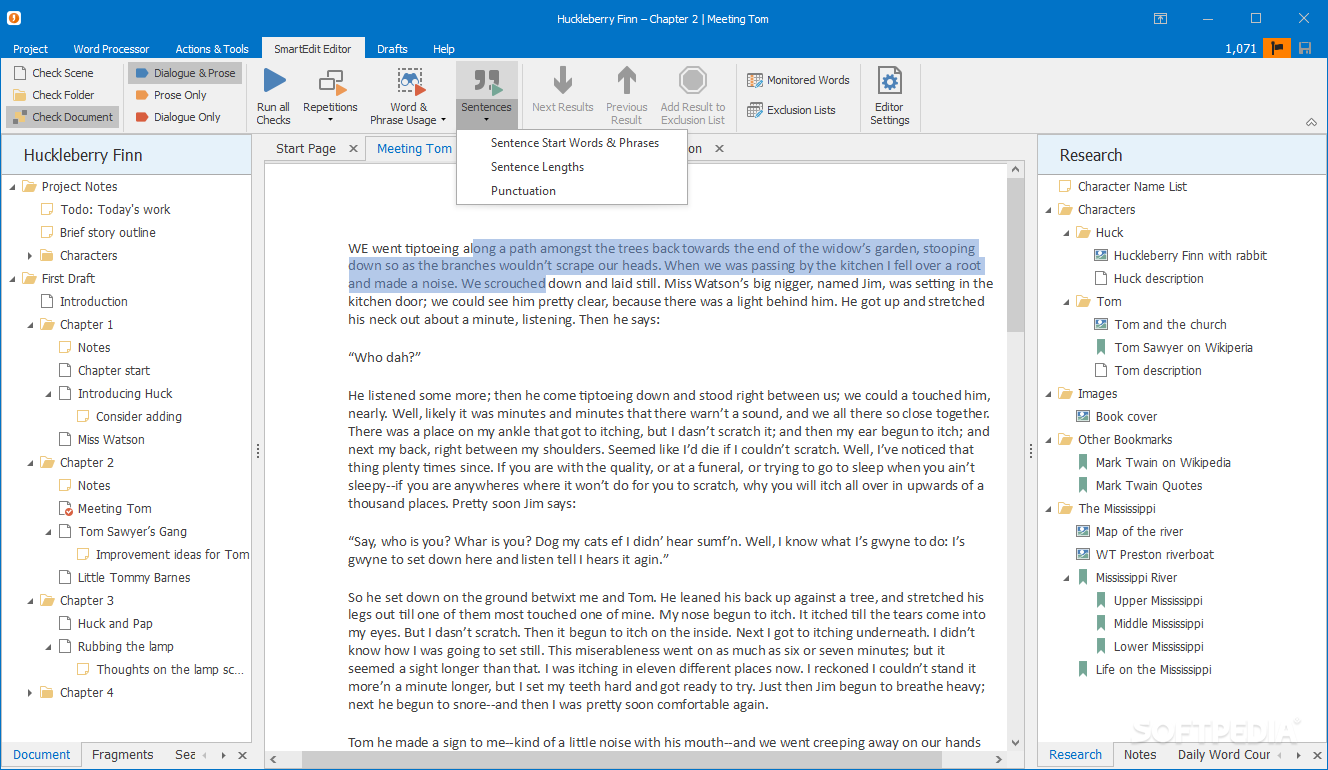The height and width of the screenshot is (770, 1328).
Task: Switch to the Word Processor ribbon tab
Action: [x=111, y=49]
